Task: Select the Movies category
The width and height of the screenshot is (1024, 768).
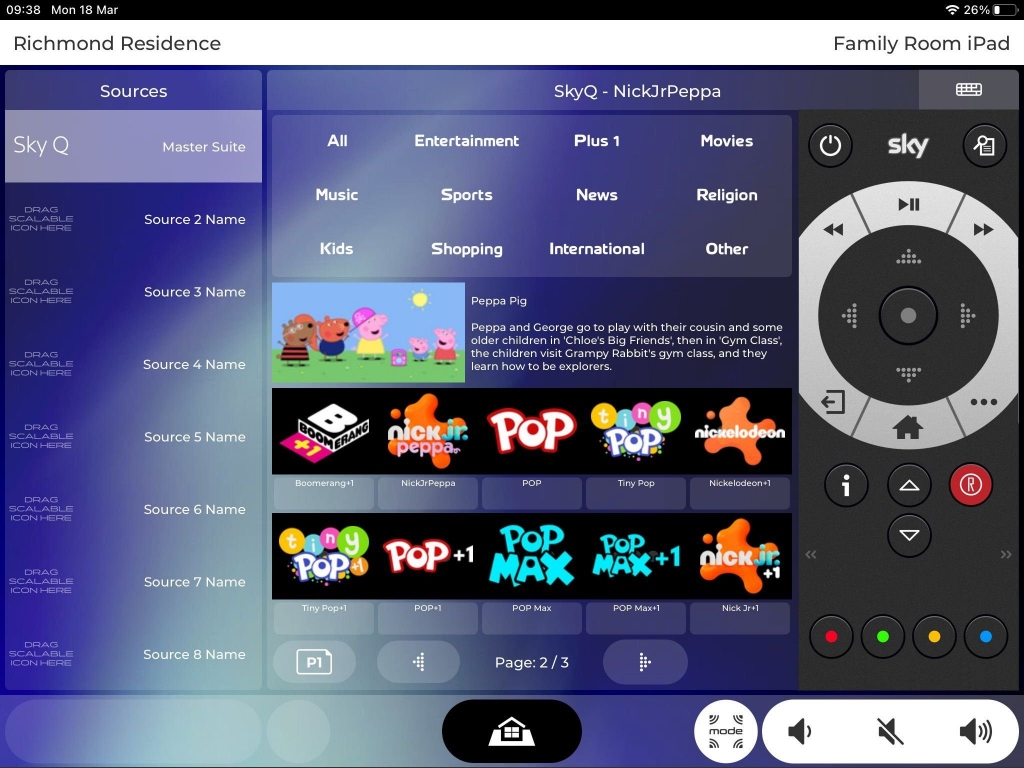Action: [726, 141]
